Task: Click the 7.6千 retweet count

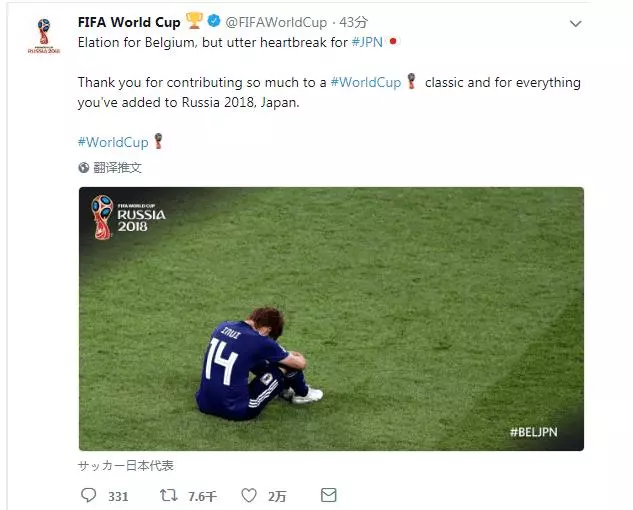Action: pyautogui.click(x=202, y=496)
